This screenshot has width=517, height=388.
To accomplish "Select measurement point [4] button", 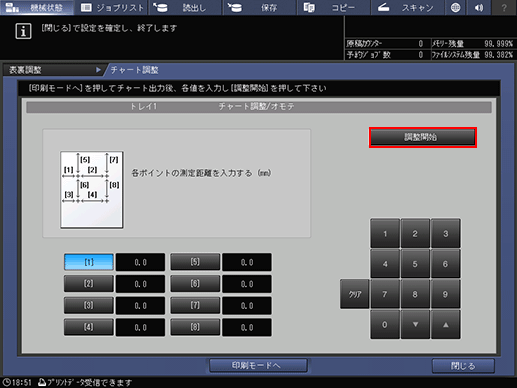I will point(89,327).
